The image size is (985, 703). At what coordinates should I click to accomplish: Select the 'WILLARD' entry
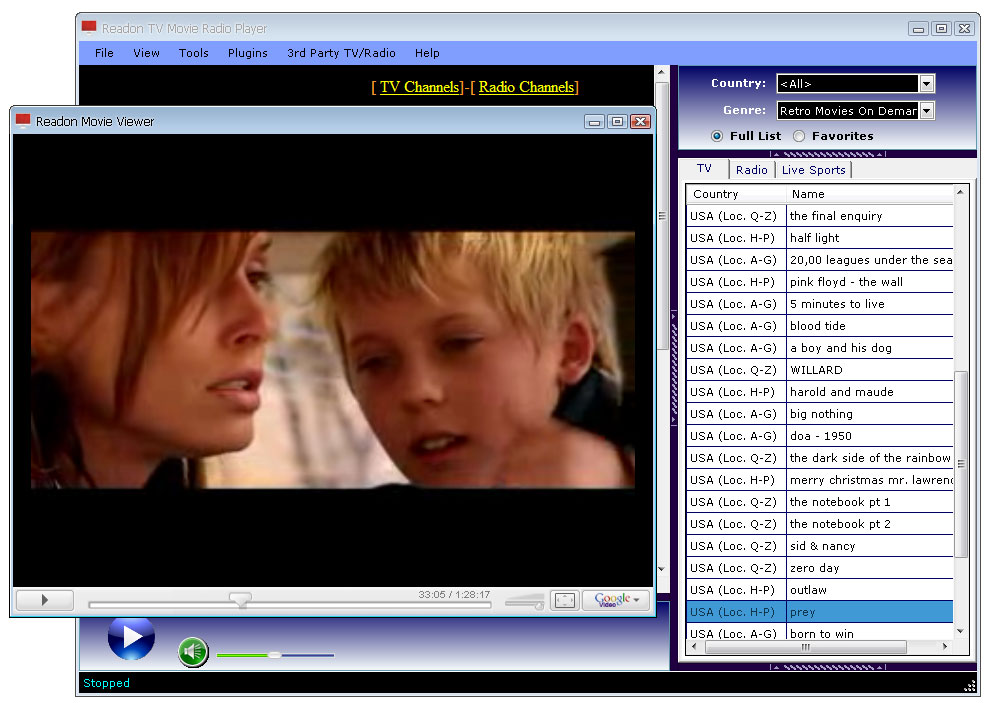click(x=820, y=370)
